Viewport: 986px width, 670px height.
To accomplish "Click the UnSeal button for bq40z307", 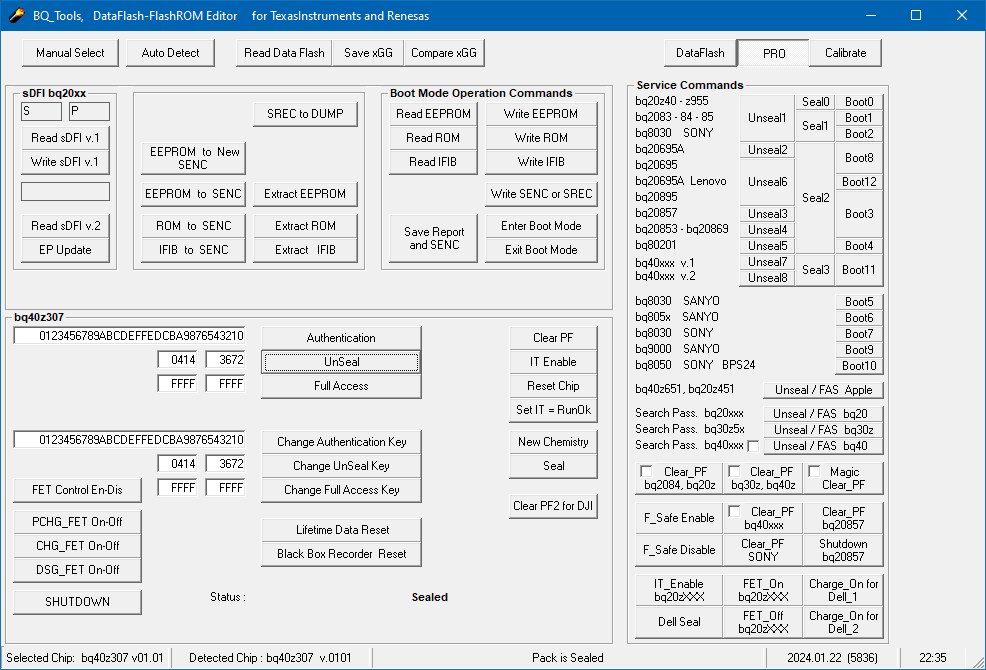I will [341, 362].
